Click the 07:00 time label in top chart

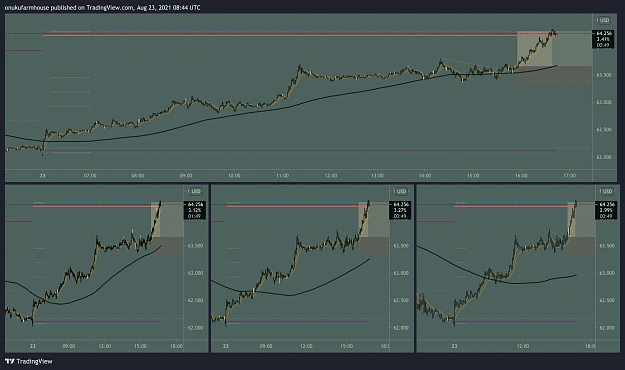point(90,175)
